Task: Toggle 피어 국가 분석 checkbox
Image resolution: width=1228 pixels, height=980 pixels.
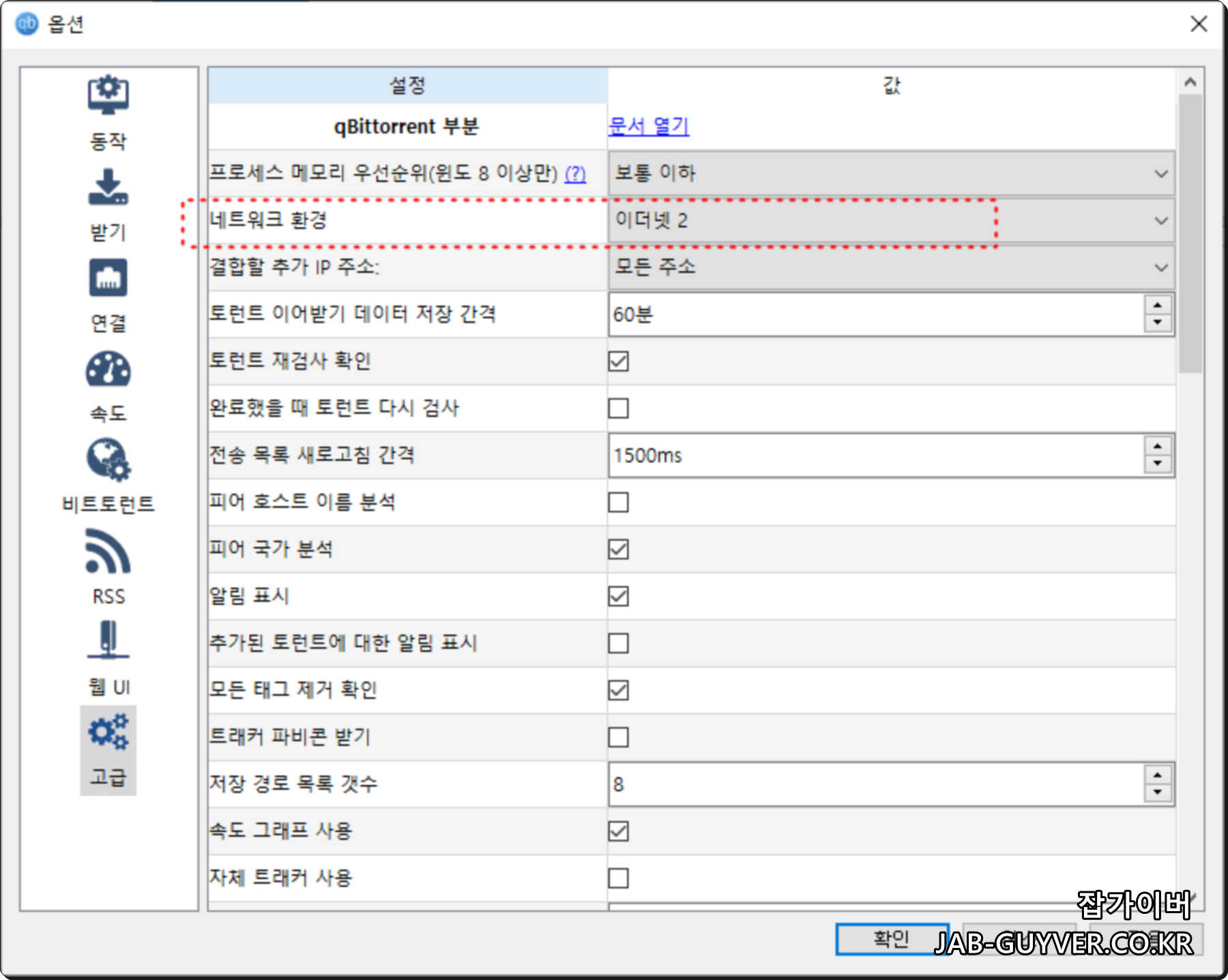Action: click(618, 549)
